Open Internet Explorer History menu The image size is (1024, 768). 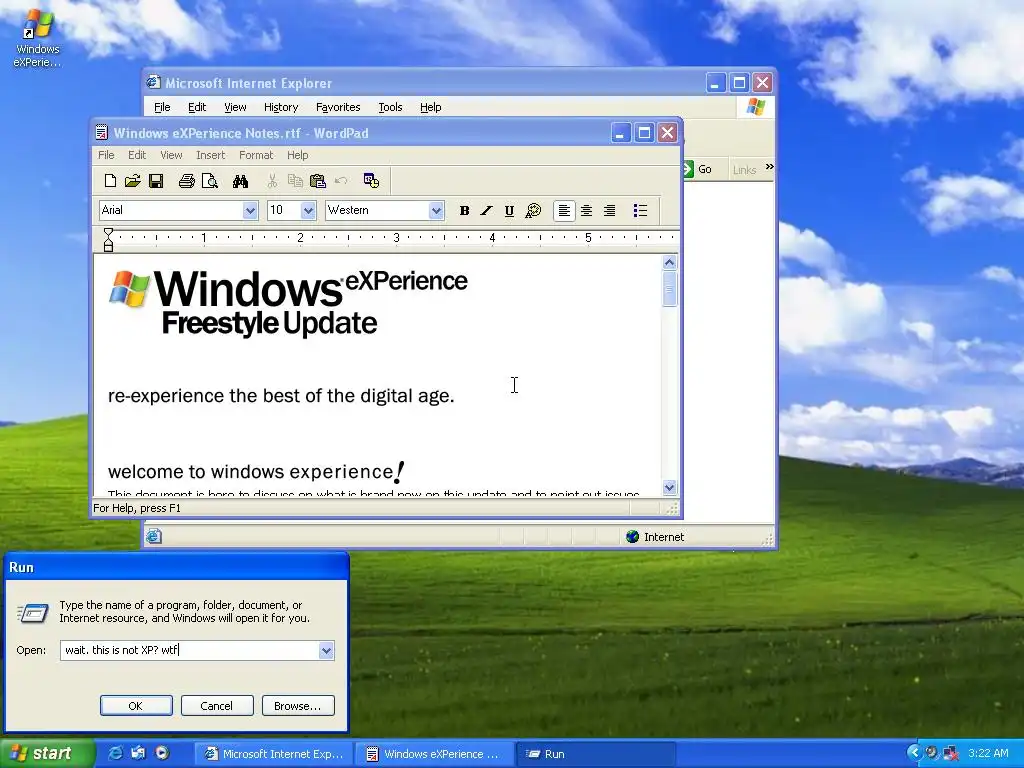(281, 107)
